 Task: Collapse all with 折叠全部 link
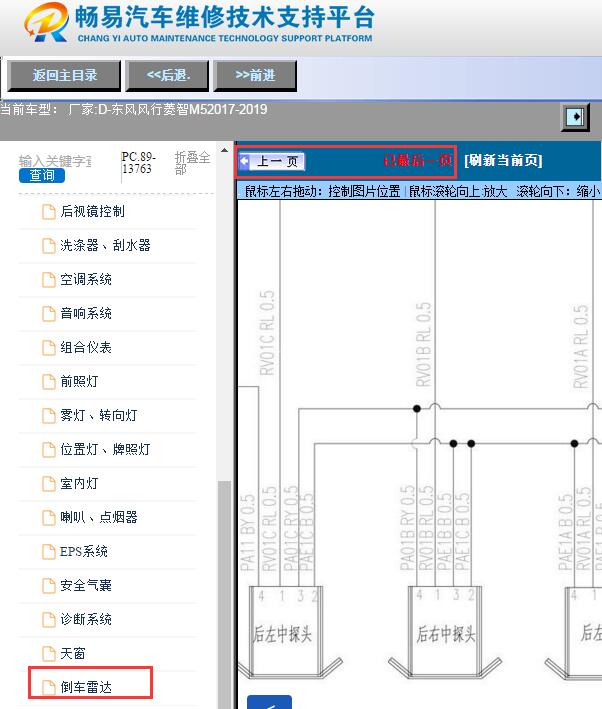pos(192,163)
